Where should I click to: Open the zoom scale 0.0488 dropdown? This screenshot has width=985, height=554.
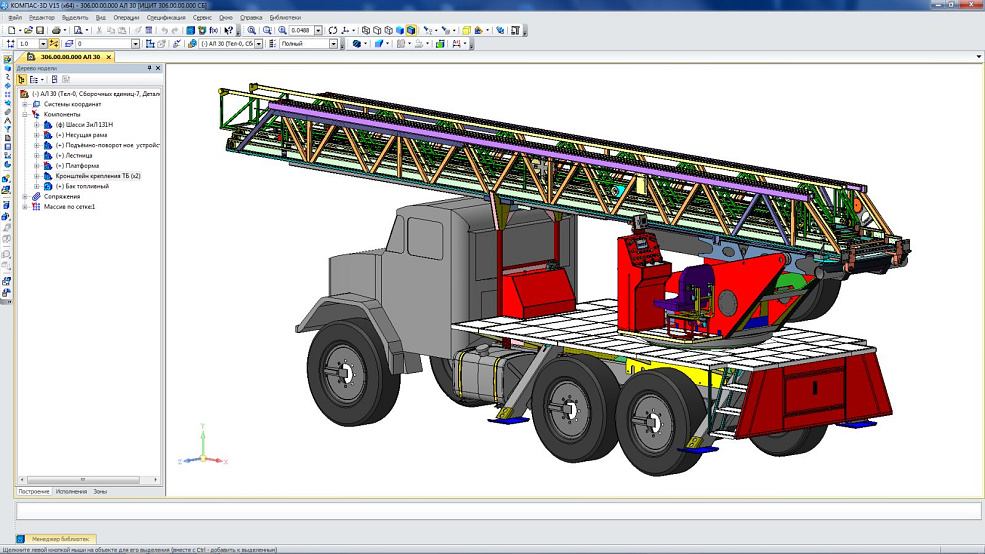[319, 30]
